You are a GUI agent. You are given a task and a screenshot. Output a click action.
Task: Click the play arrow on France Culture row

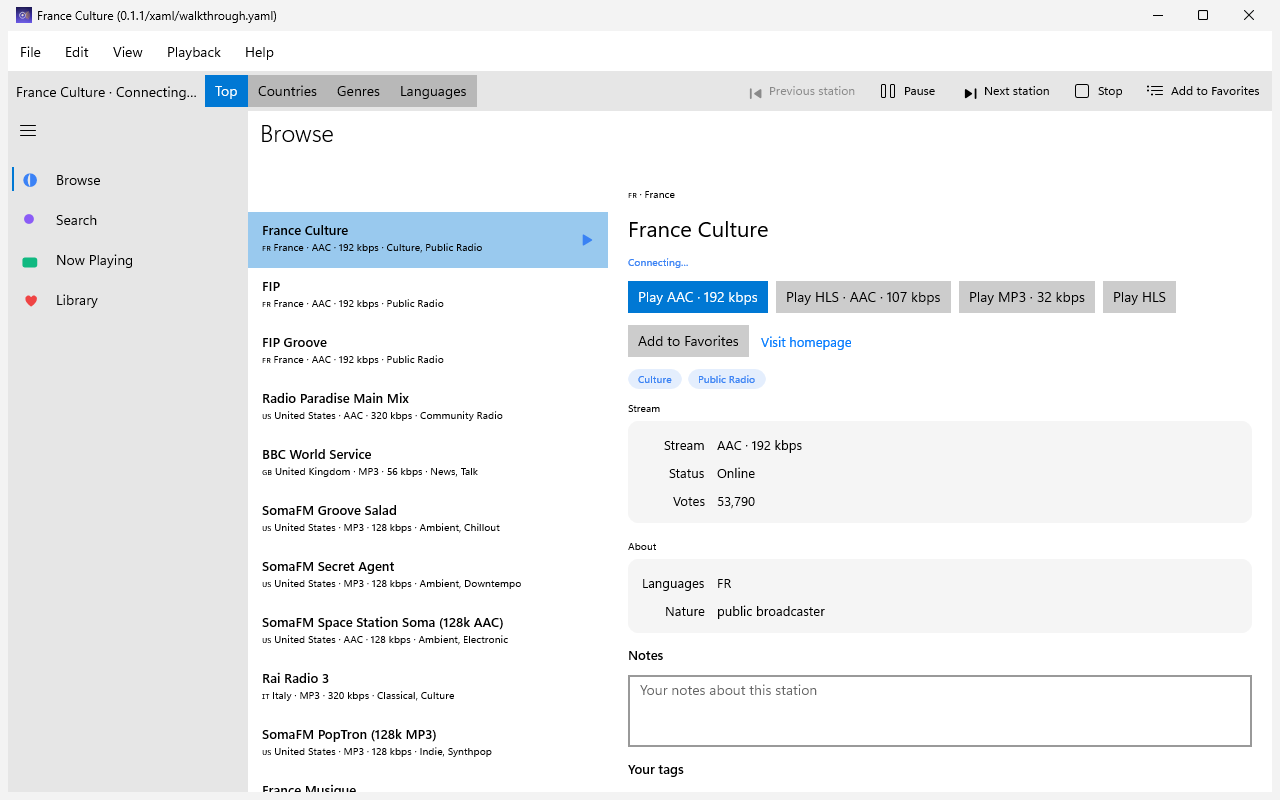coord(587,240)
